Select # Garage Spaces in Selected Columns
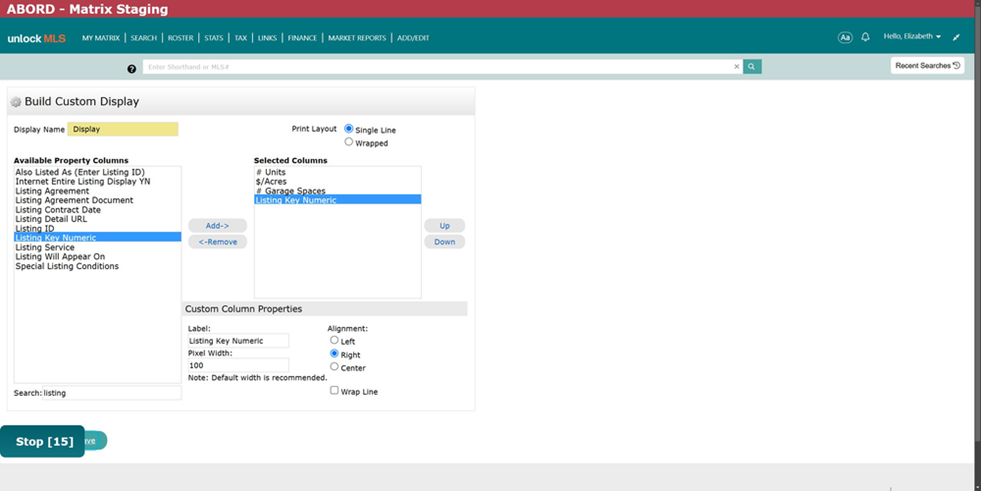This screenshot has width=981, height=491. 338,191
